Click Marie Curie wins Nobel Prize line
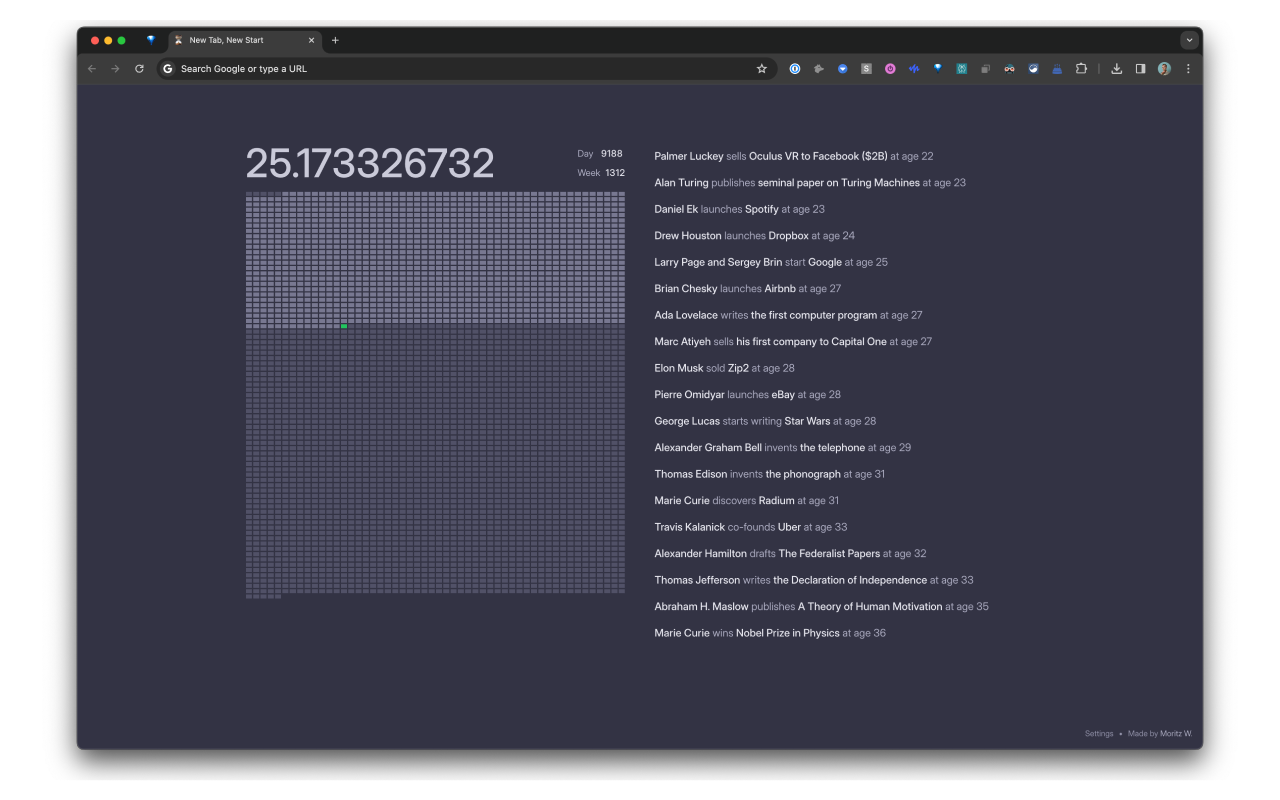1280x800 pixels. (x=770, y=633)
